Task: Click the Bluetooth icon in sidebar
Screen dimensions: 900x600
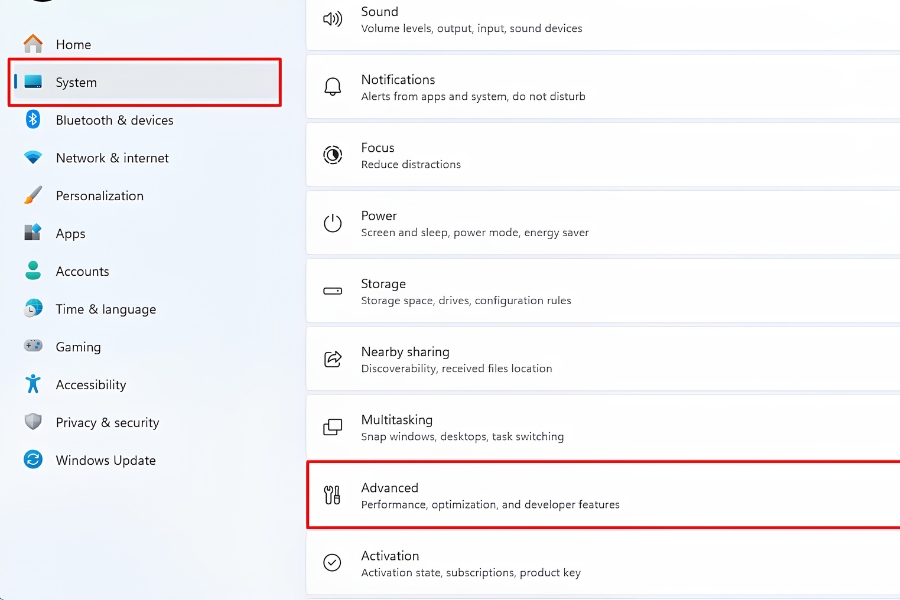Action: [33, 119]
